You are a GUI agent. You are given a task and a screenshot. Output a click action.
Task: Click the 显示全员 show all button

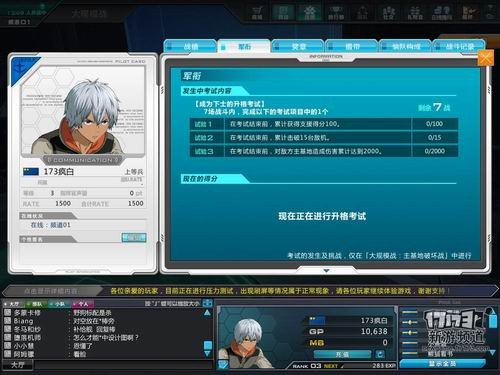442,364
